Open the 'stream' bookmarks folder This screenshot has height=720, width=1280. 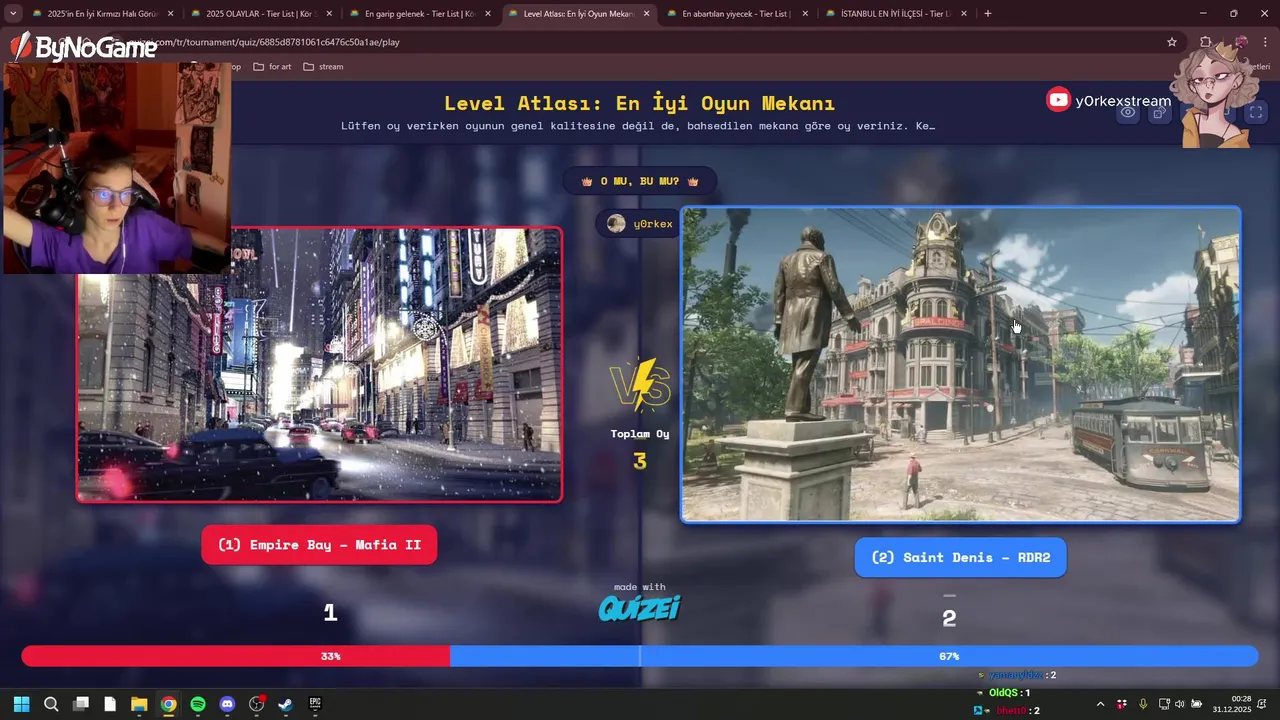click(x=323, y=67)
